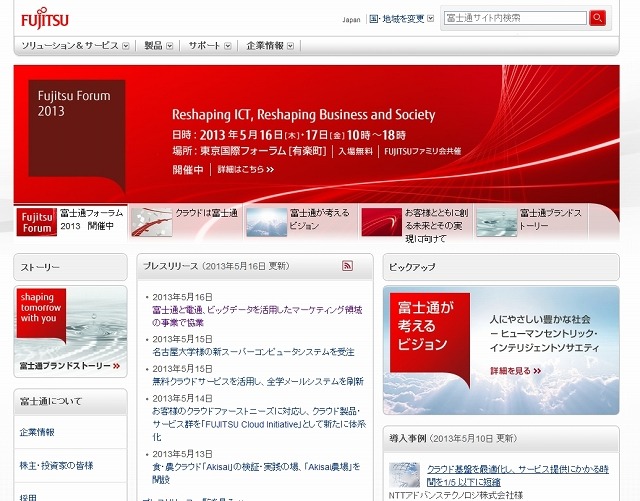The image size is (640, 501).
Task: Expand the ソリューション＆サービス dropdown arrow
Action: [126, 46]
